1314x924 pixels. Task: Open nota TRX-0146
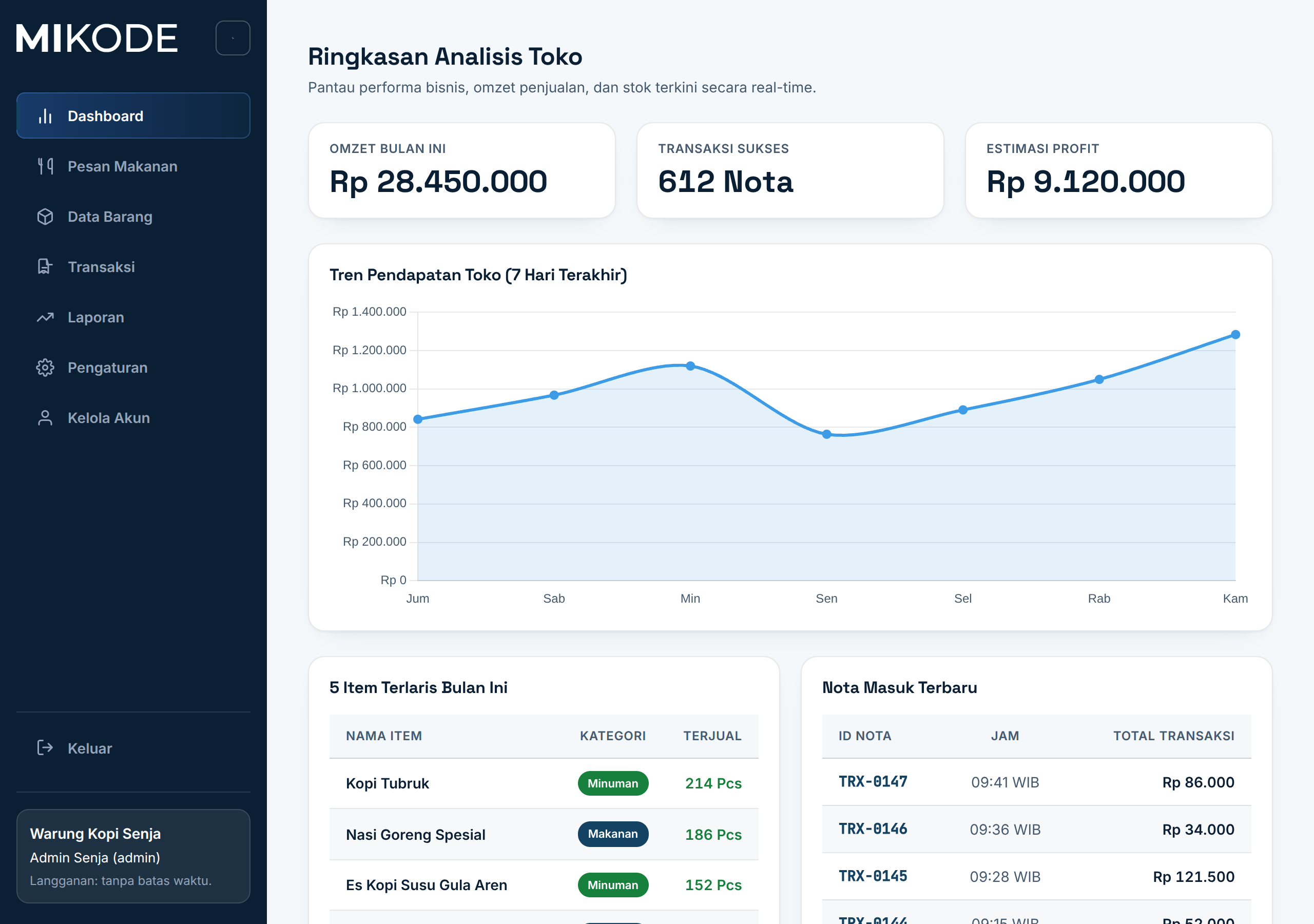pos(873,829)
